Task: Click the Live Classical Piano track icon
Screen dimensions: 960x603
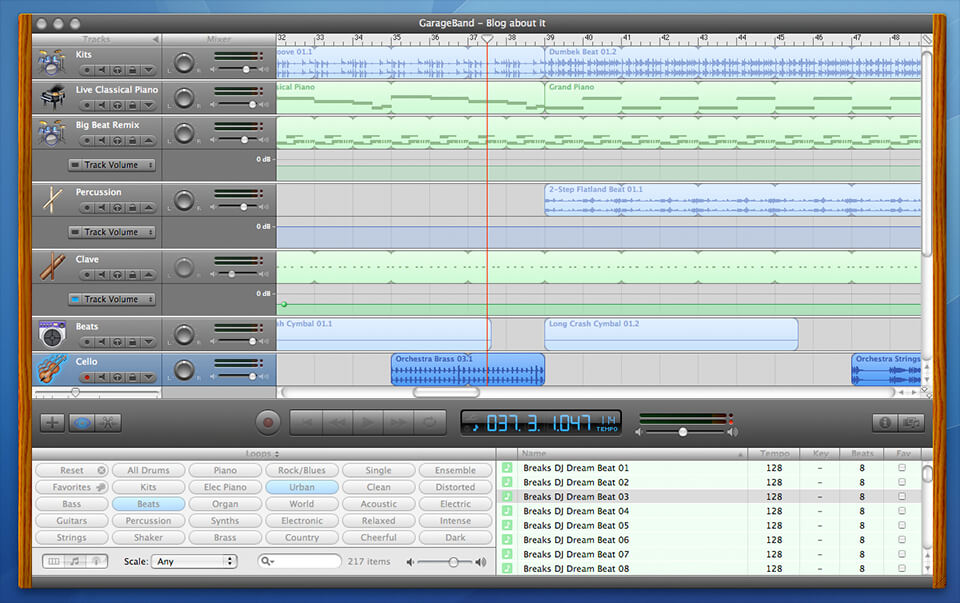Action: (x=53, y=97)
